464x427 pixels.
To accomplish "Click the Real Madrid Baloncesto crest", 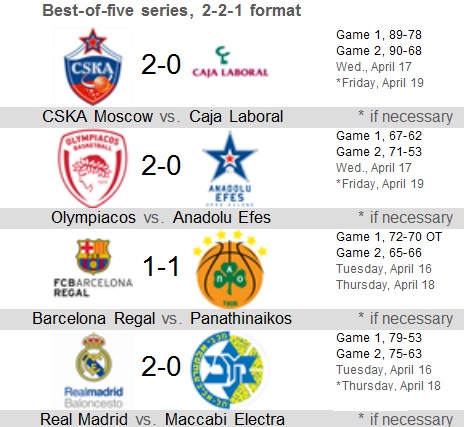I will pyautogui.click(x=93, y=370).
